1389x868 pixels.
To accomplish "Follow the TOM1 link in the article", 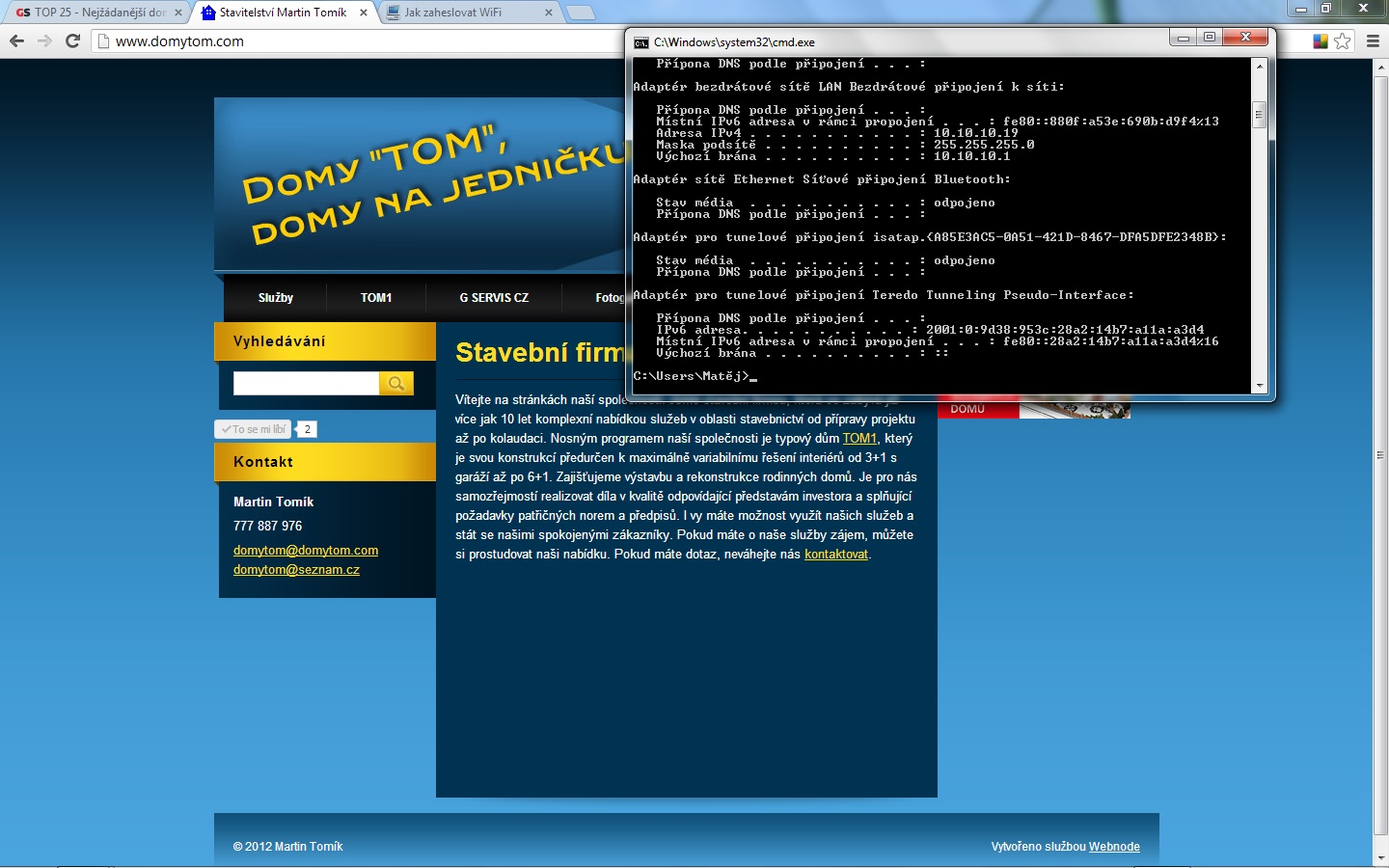I will coord(859,439).
